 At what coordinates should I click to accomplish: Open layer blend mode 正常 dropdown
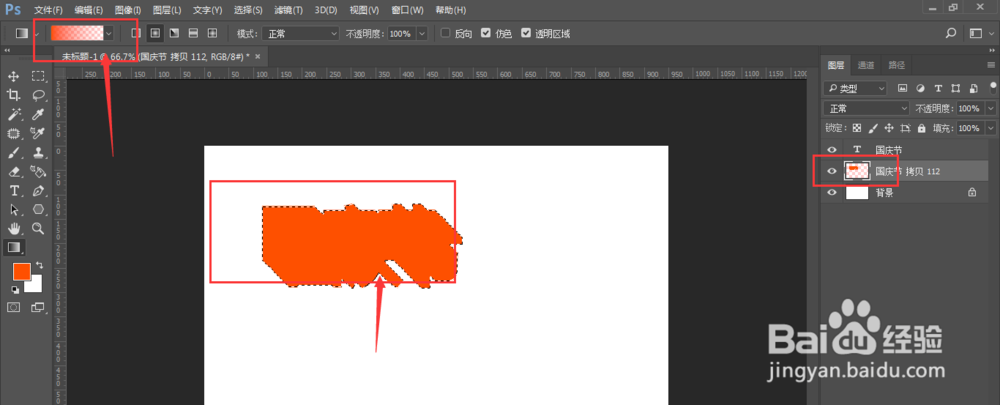pos(866,108)
